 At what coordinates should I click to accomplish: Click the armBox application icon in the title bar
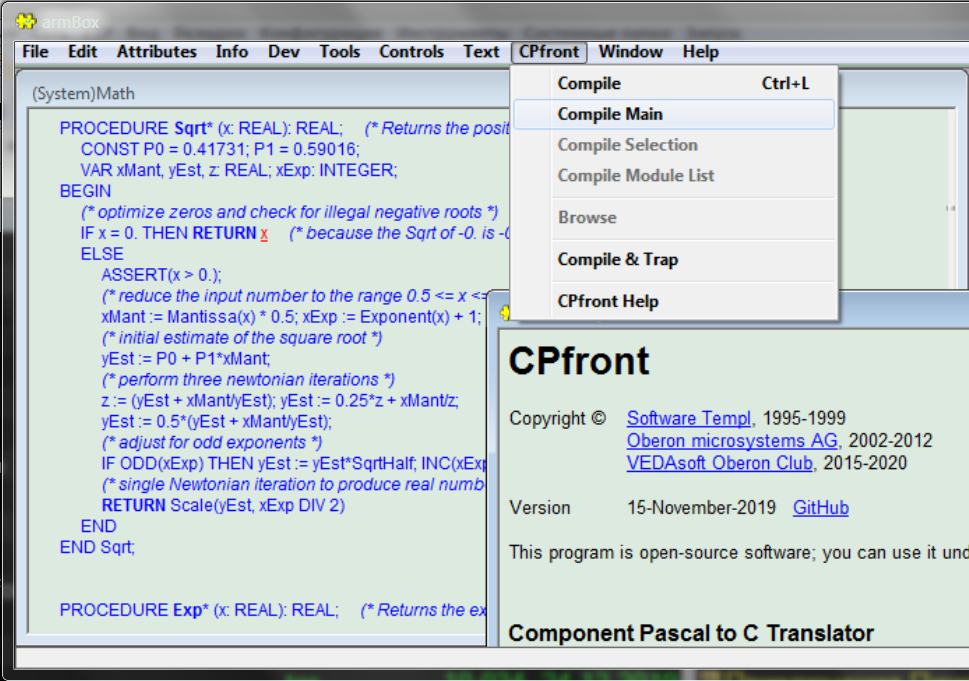(25, 22)
